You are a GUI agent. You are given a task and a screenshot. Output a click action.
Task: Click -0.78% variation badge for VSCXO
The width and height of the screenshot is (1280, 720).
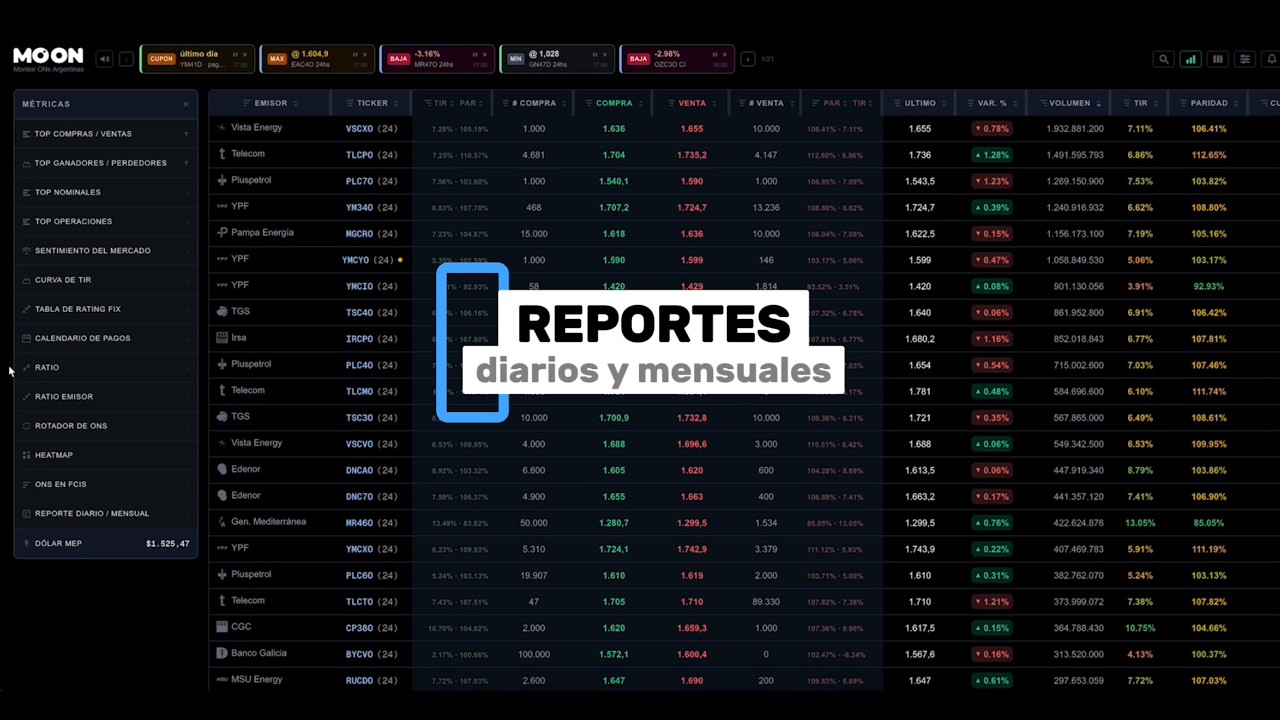(x=992, y=129)
